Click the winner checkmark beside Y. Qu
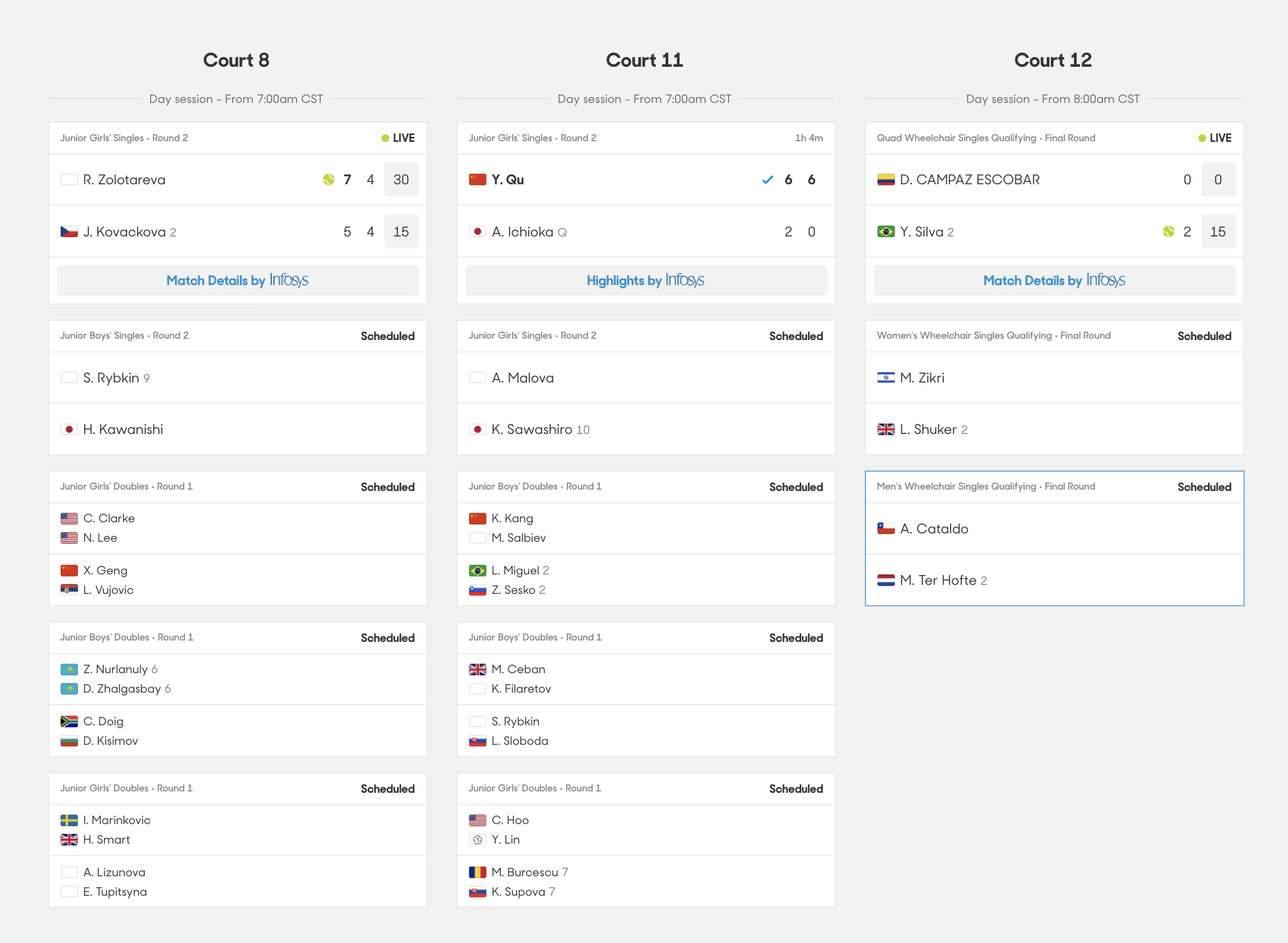The width and height of the screenshot is (1288, 943). (x=768, y=179)
